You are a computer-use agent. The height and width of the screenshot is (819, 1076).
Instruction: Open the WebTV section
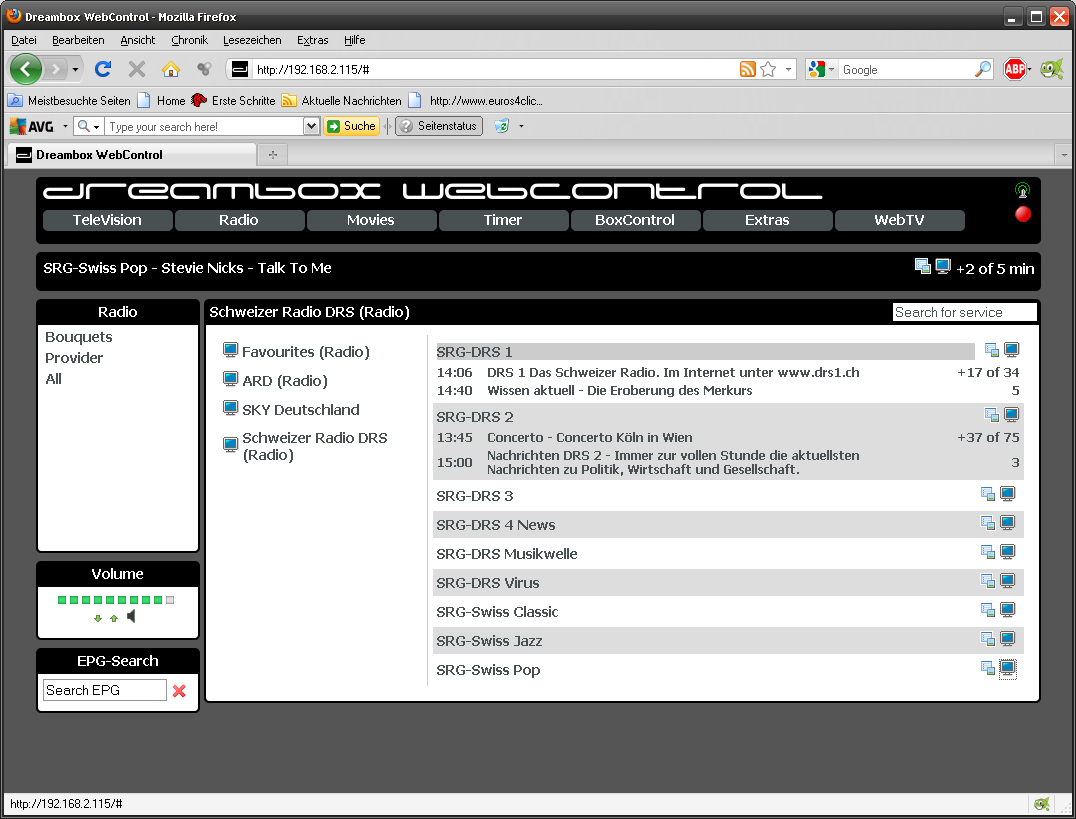[x=899, y=220]
